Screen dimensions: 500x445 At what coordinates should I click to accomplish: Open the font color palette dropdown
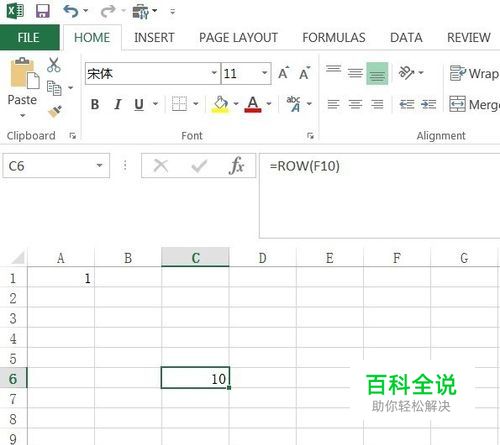(x=269, y=104)
